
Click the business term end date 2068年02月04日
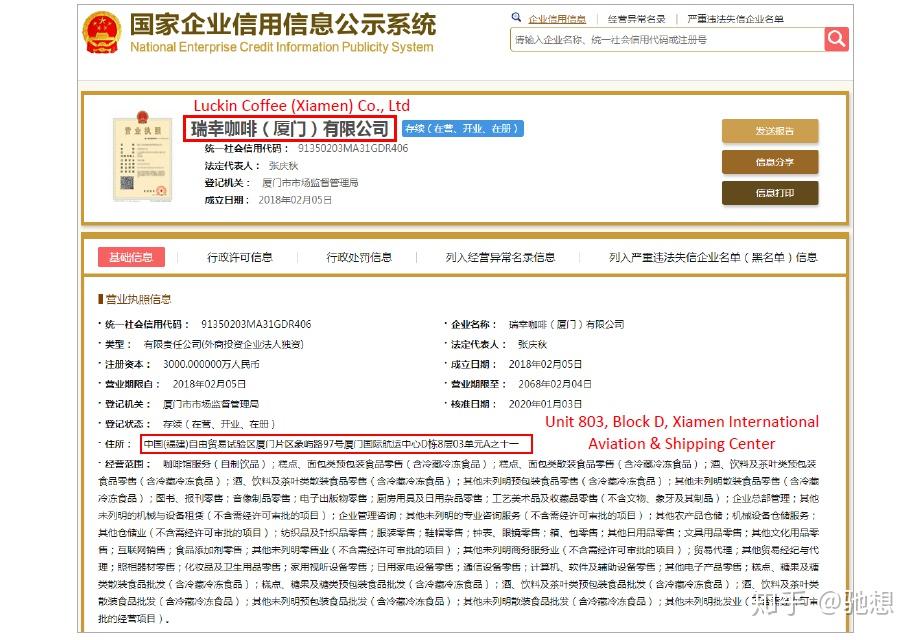(x=554, y=384)
